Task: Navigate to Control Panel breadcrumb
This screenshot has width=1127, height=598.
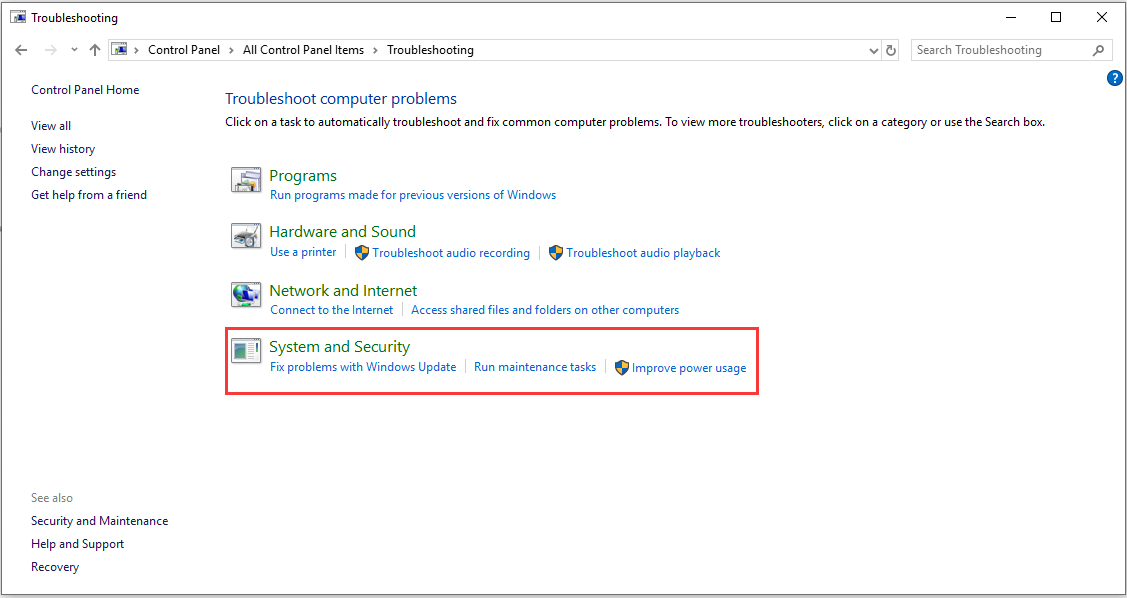Action: (184, 50)
